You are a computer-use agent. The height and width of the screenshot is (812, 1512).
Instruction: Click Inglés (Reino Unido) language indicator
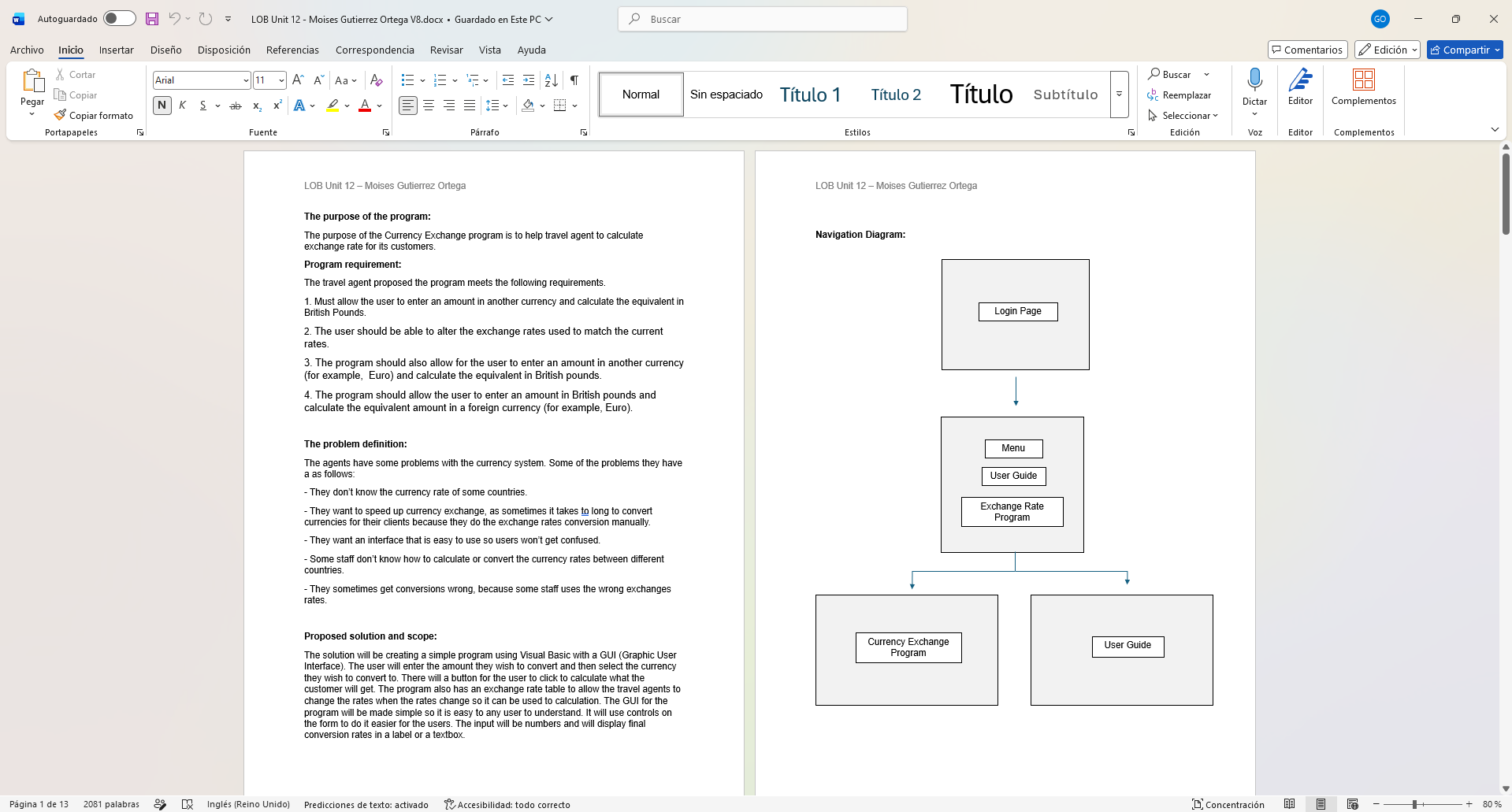pyautogui.click(x=248, y=804)
